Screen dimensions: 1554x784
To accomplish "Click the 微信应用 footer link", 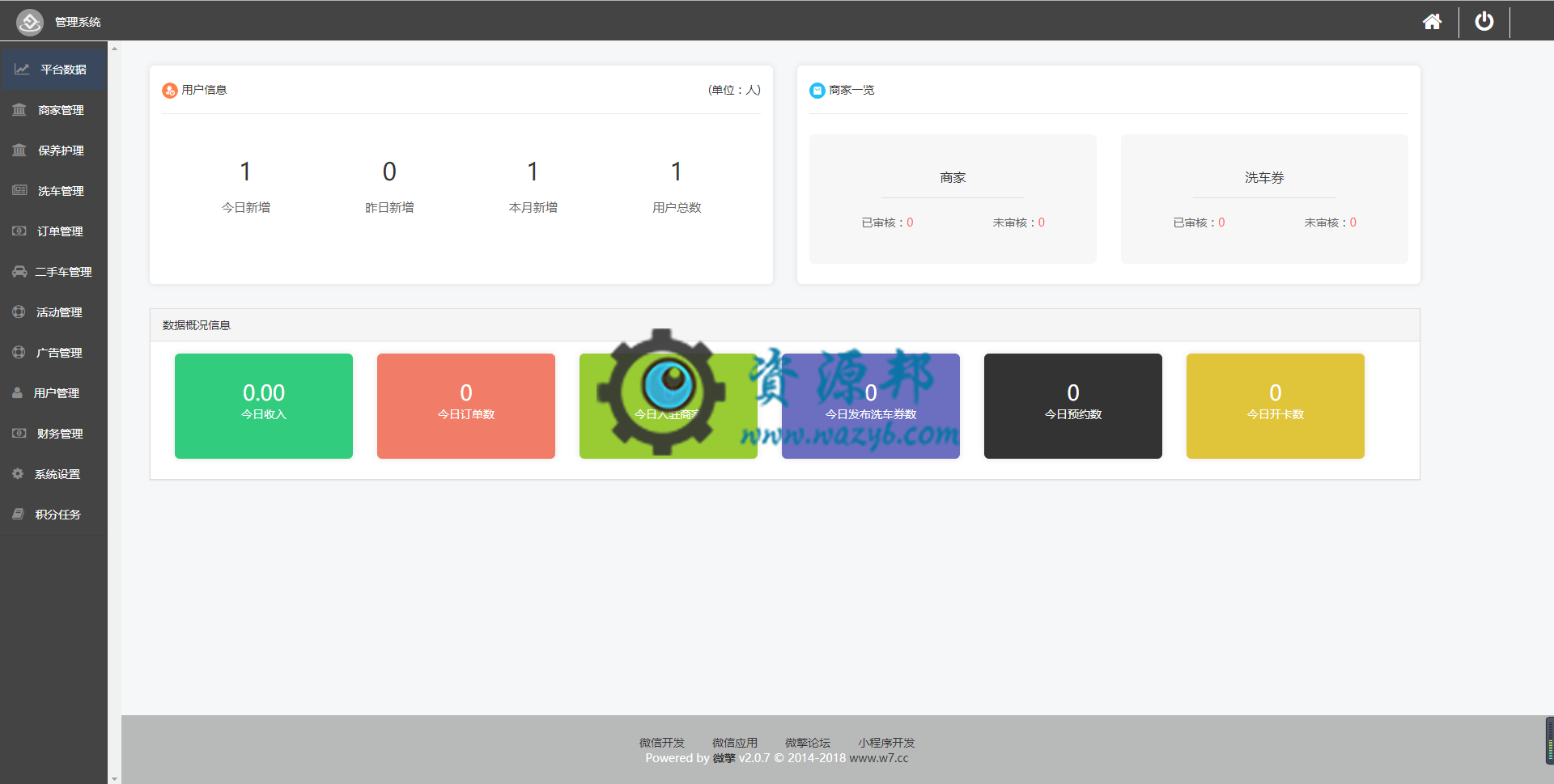I will coord(735,743).
